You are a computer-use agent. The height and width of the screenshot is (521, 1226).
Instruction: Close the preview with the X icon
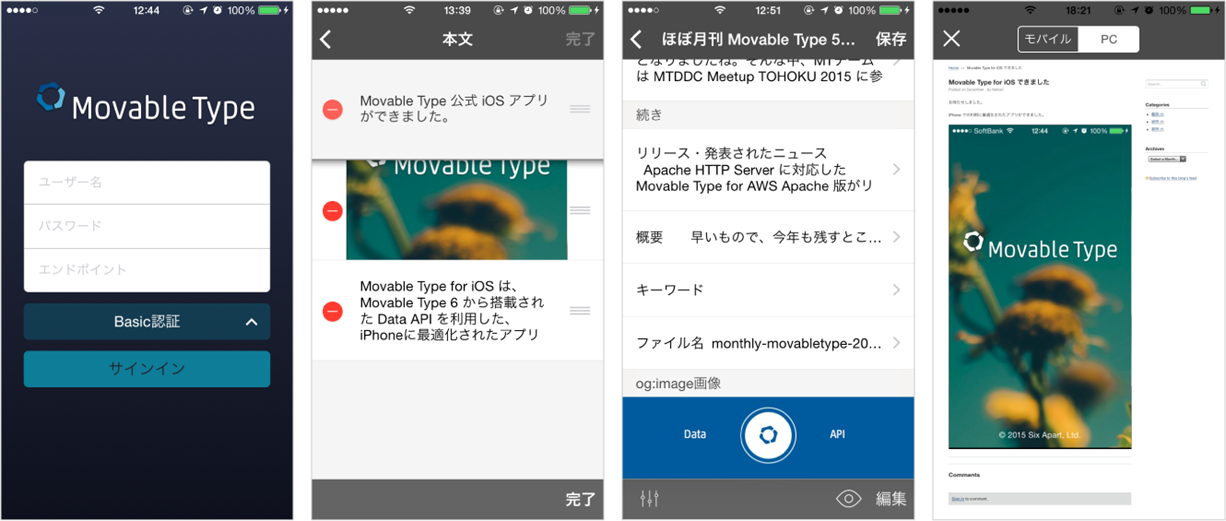pyautogui.click(x=952, y=39)
